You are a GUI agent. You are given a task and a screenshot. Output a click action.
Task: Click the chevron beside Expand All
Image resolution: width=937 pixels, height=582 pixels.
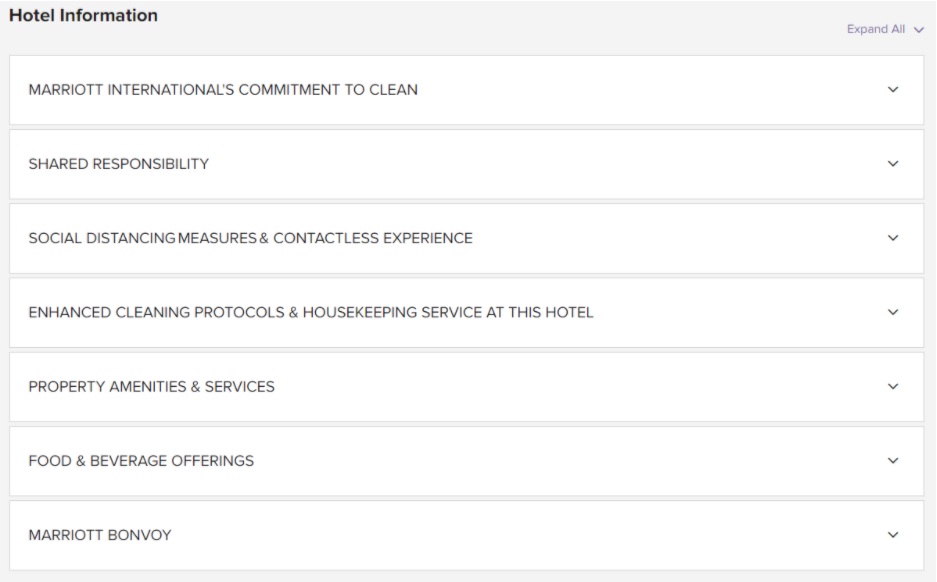pos(919,30)
